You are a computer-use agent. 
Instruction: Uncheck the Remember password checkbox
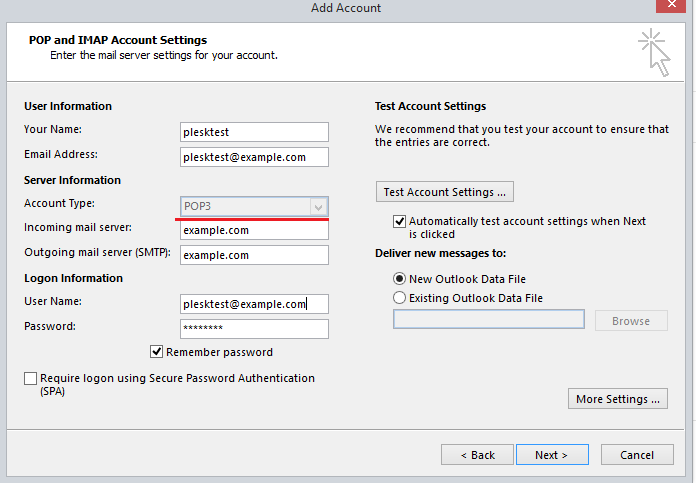coord(157,352)
